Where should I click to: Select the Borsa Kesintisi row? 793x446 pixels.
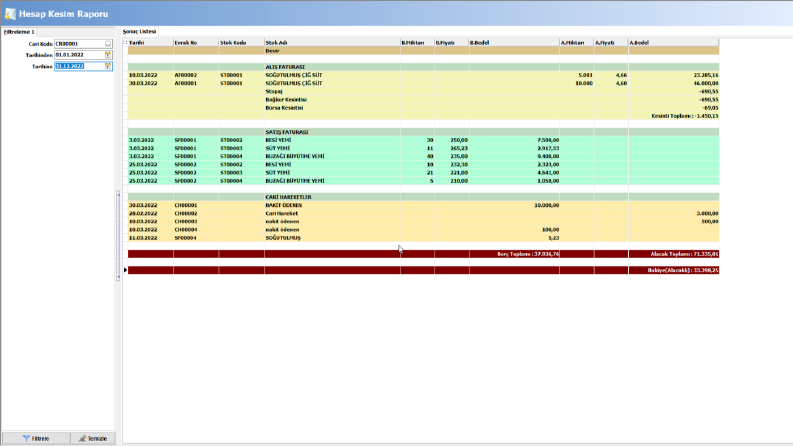pos(423,108)
